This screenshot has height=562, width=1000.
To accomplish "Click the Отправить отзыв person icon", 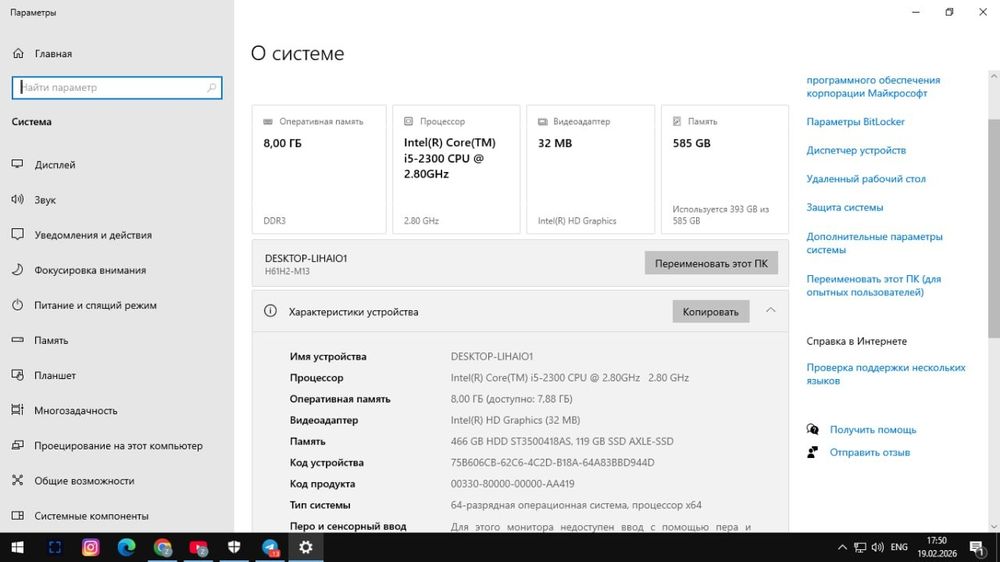I will point(812,452).
